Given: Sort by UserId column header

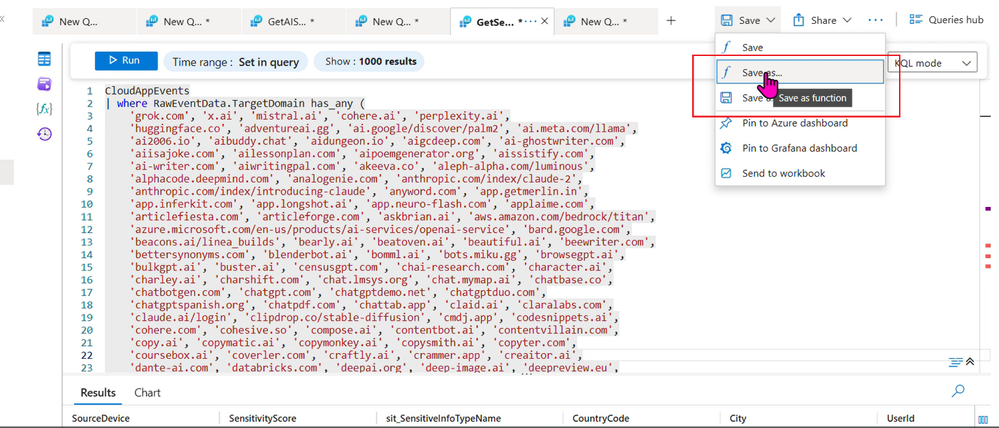Looking at the screenshot, I should [900, 418].
